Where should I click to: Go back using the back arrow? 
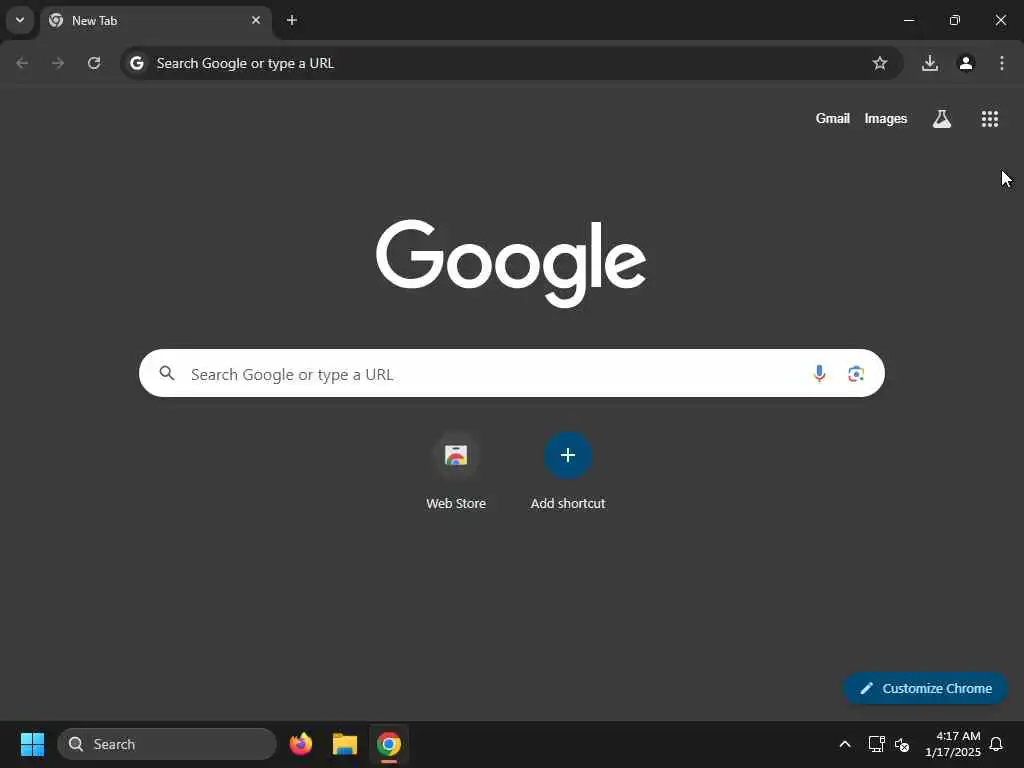pos(22,63)
